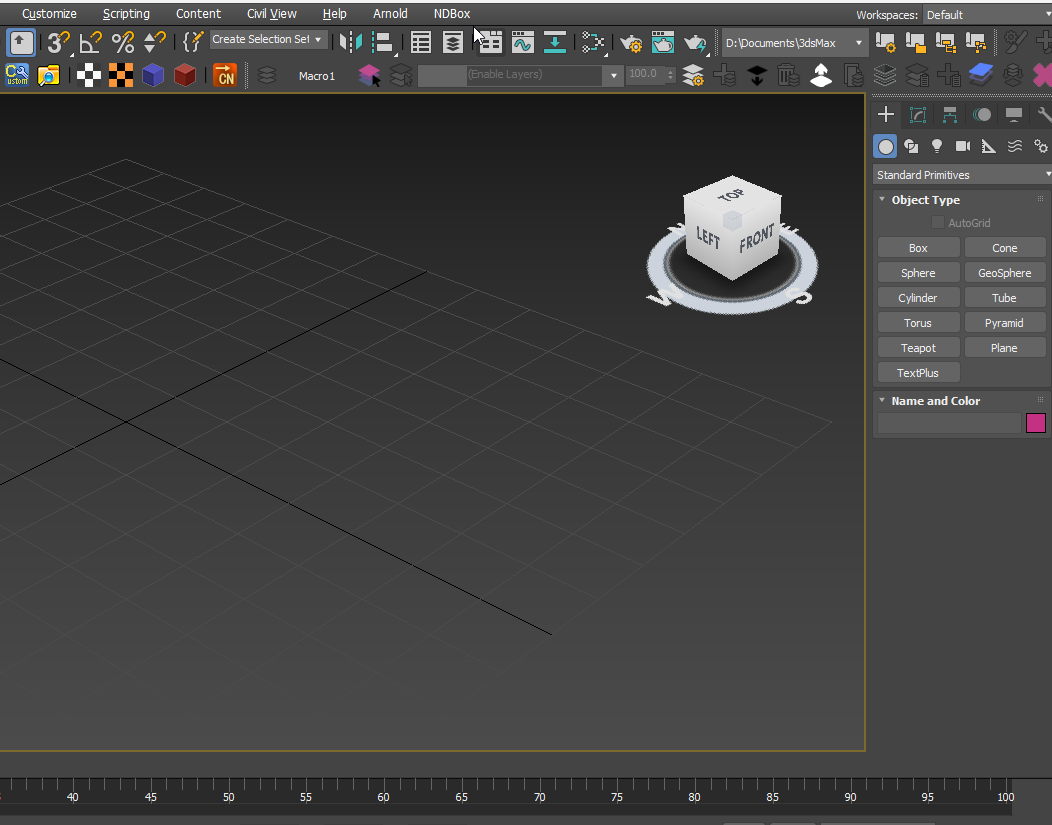Click the delete layer trash icon
The image size is (1052, 825).
click(788, 75)
